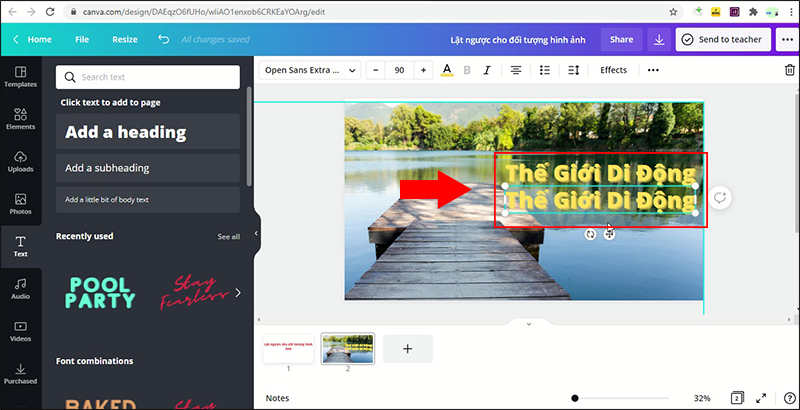Select the Text sidebar tab

[20, 246]
